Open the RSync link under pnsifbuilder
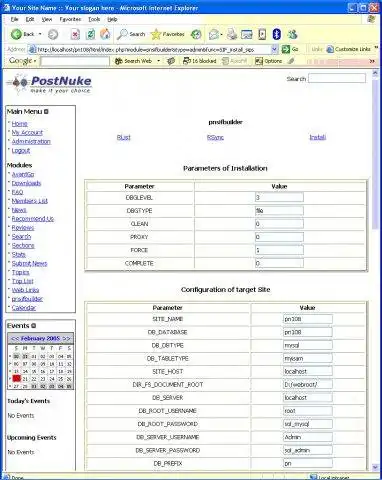Image resolution: width=382 pixels, height=480 pixels. [x=215, y=137]
